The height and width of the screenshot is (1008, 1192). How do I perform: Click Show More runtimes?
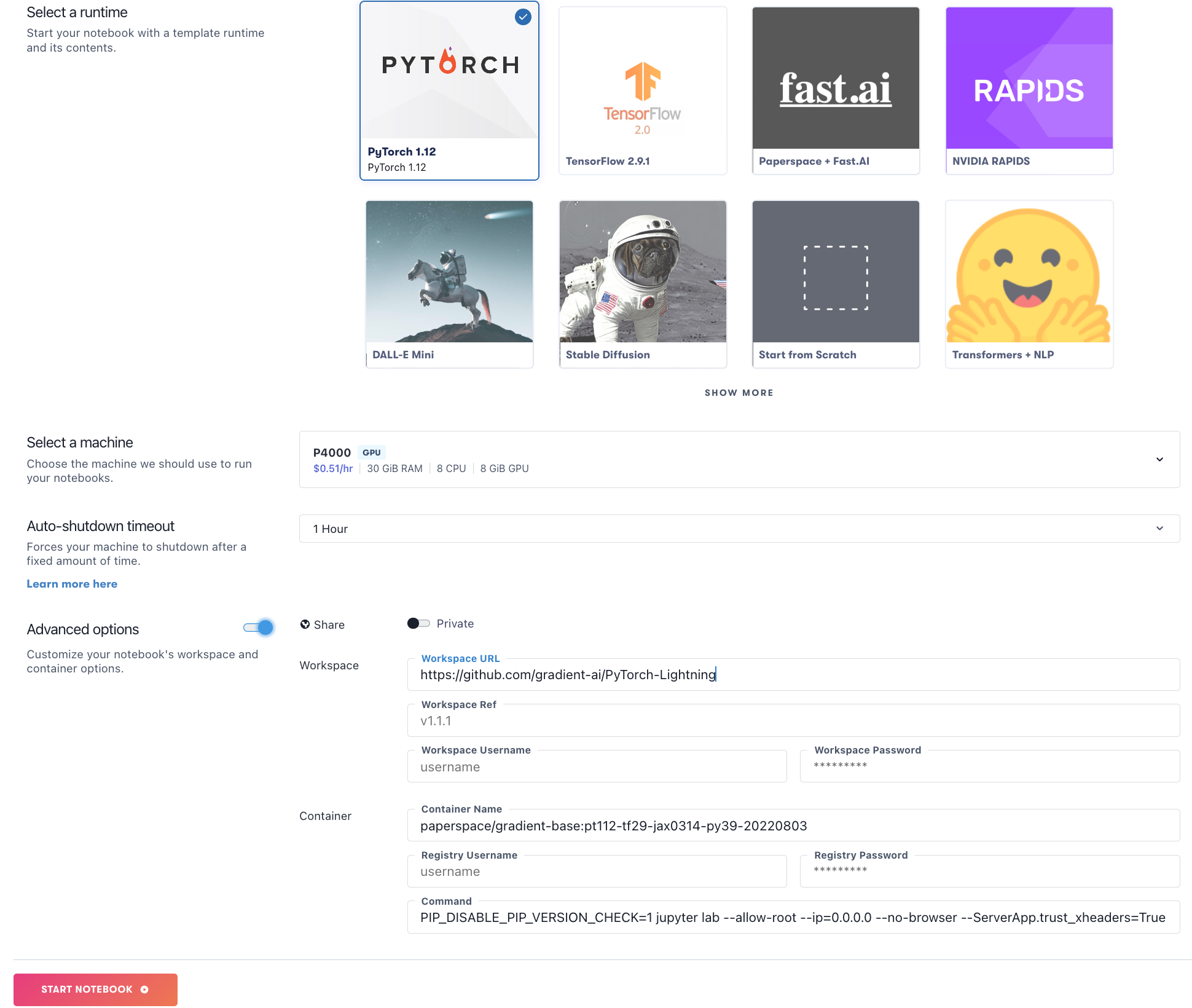tap(739, 393)
